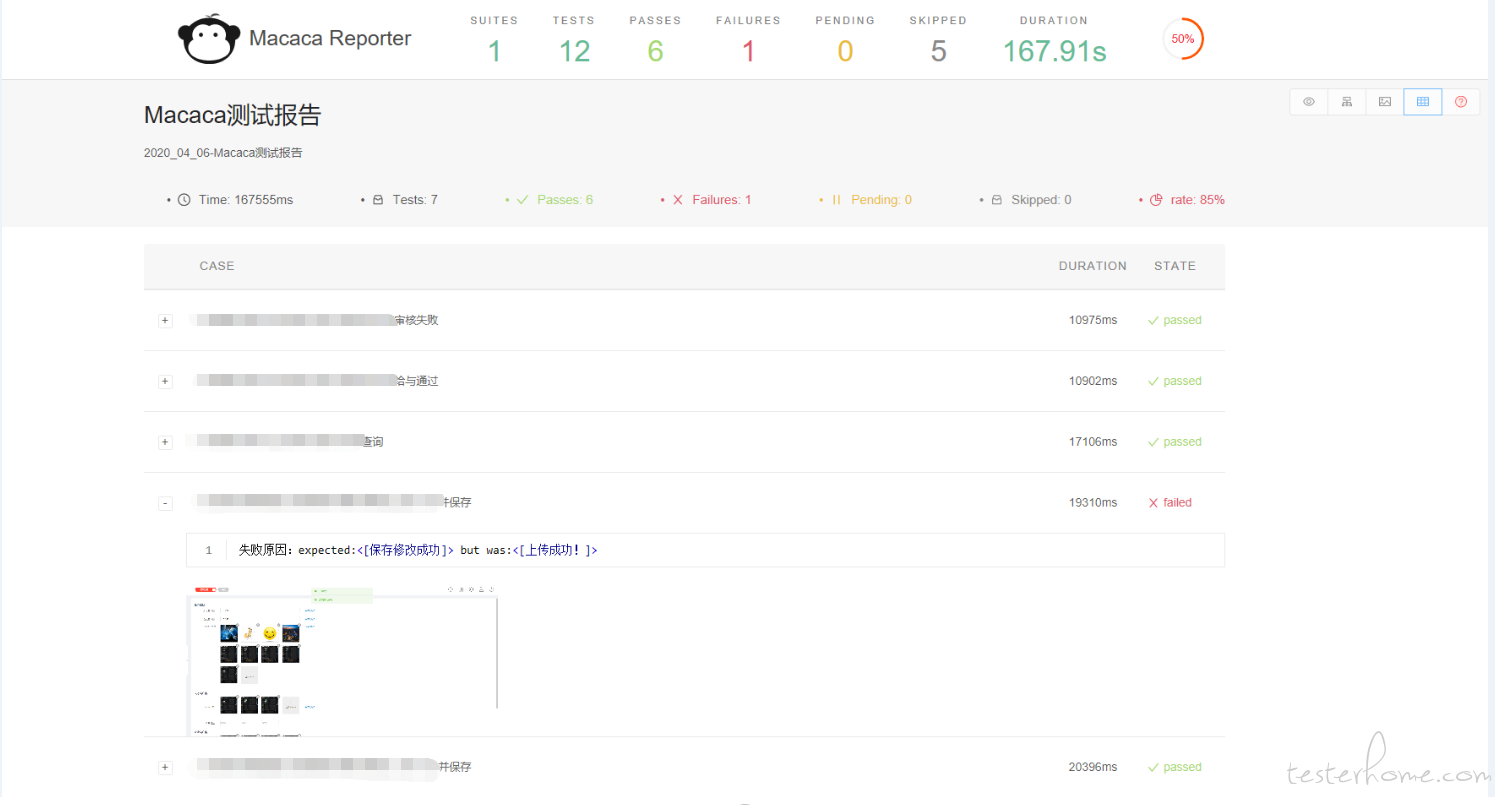Click the DURATION column header
The width and height of the screenshot is (1495, 805).
tap(1092, 266)
